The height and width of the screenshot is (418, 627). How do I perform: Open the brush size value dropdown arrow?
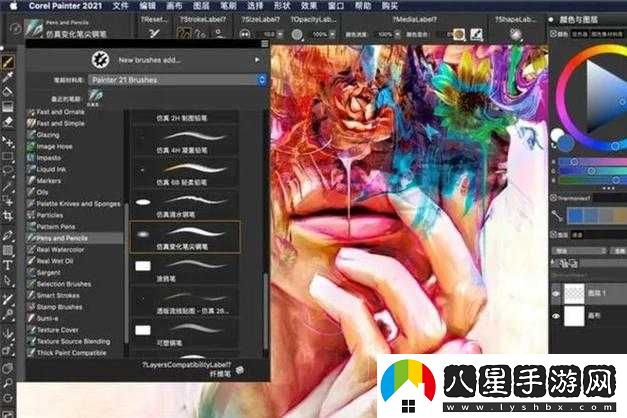(x=280, y=34)
